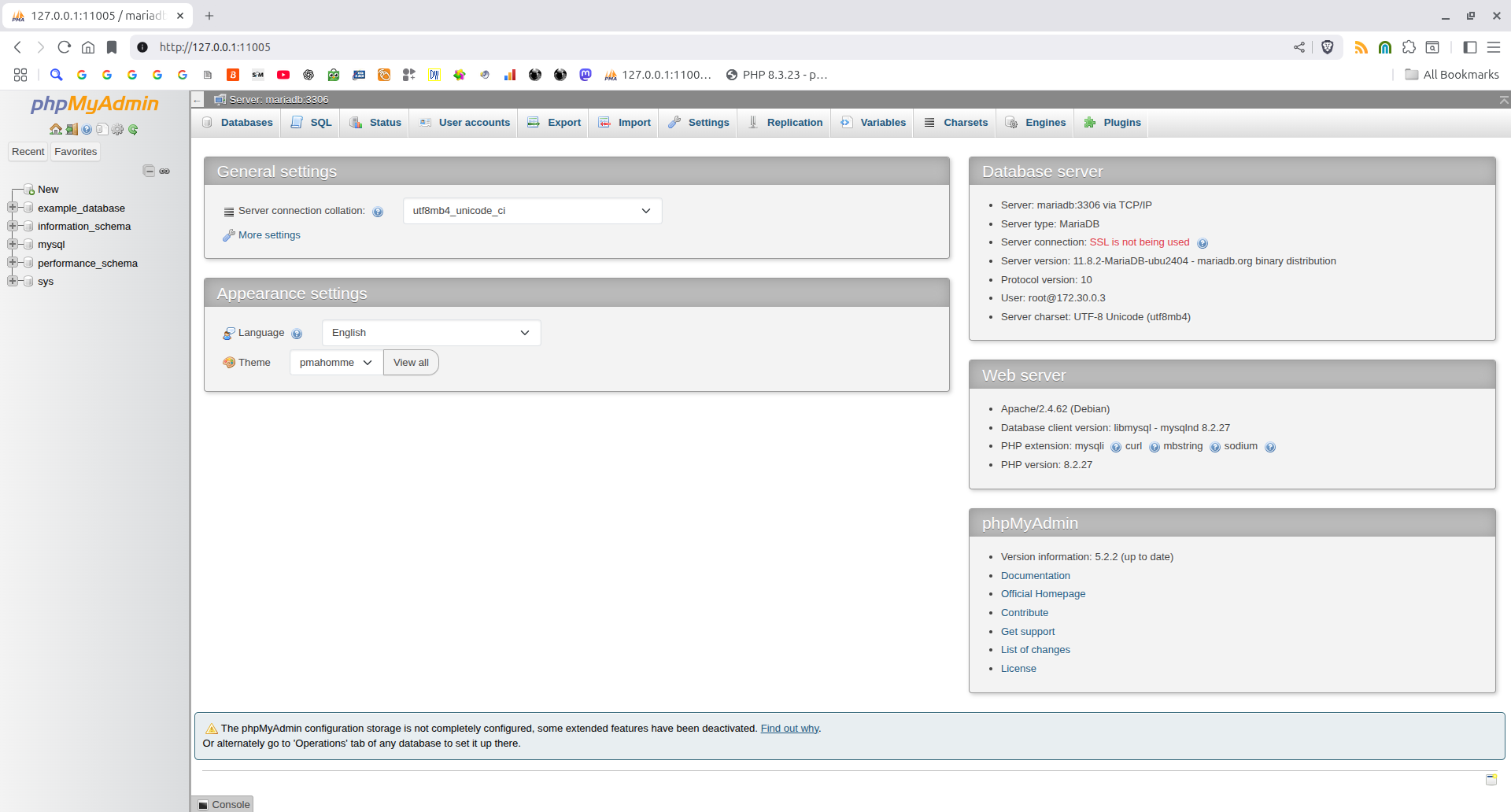This screenshot has height=812, width=1511.
Task: Click the phpMyAdmin logo
Action: pos(94,104)
